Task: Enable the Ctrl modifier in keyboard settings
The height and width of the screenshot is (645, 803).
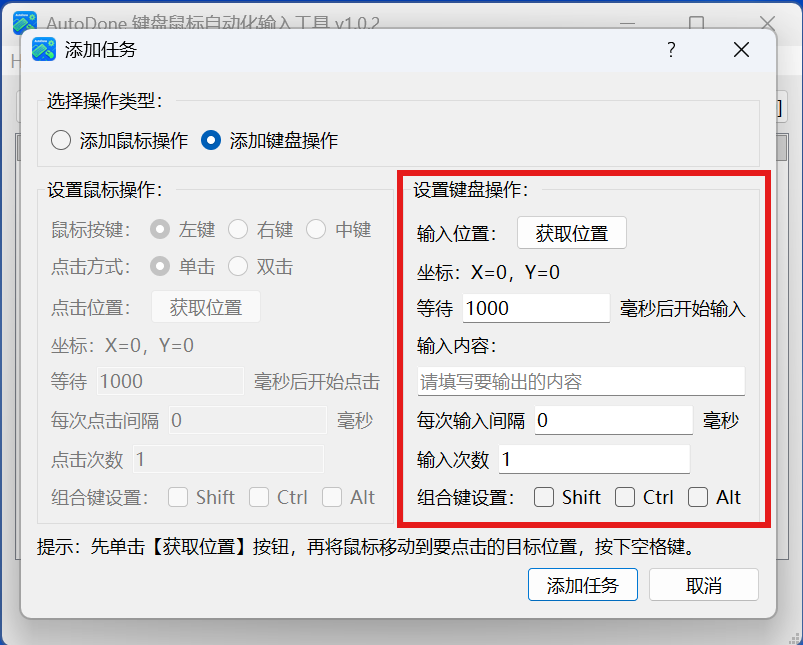Action: point(623,496)
